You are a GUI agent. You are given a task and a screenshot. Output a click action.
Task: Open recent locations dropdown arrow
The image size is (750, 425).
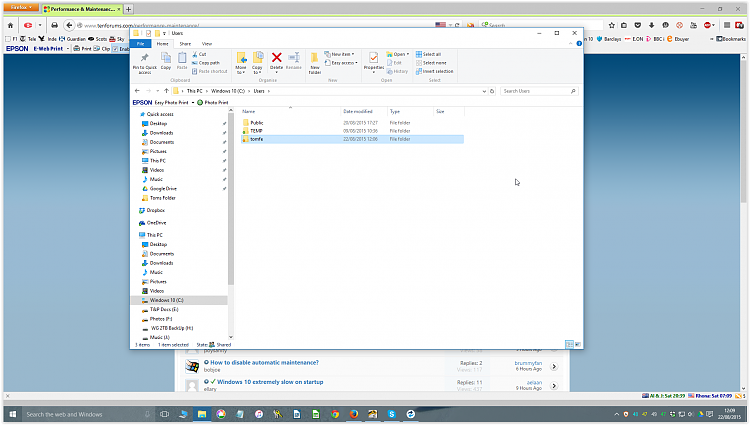click(157, 91)
